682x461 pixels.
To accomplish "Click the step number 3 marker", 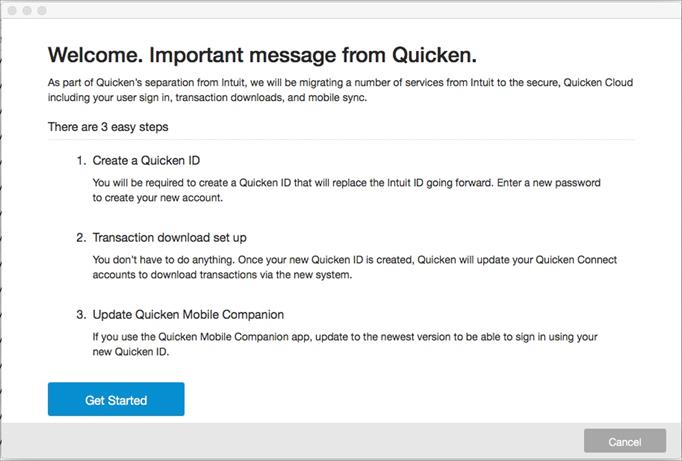I will pos(80,313).
